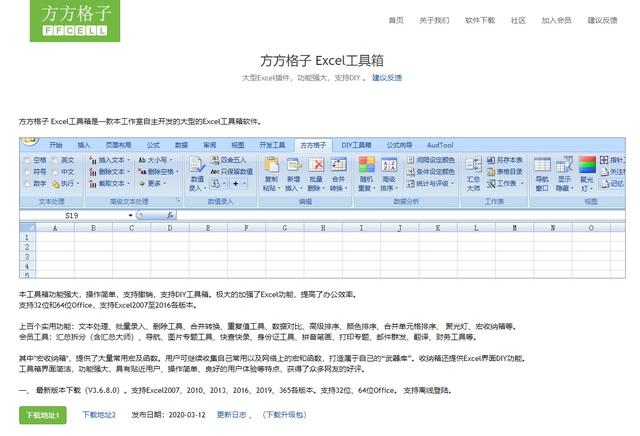The width and height of the screenshot is (640, 436).
Task: Click the 复制粘贴 clipboard icon
Action: coord(271,165)
